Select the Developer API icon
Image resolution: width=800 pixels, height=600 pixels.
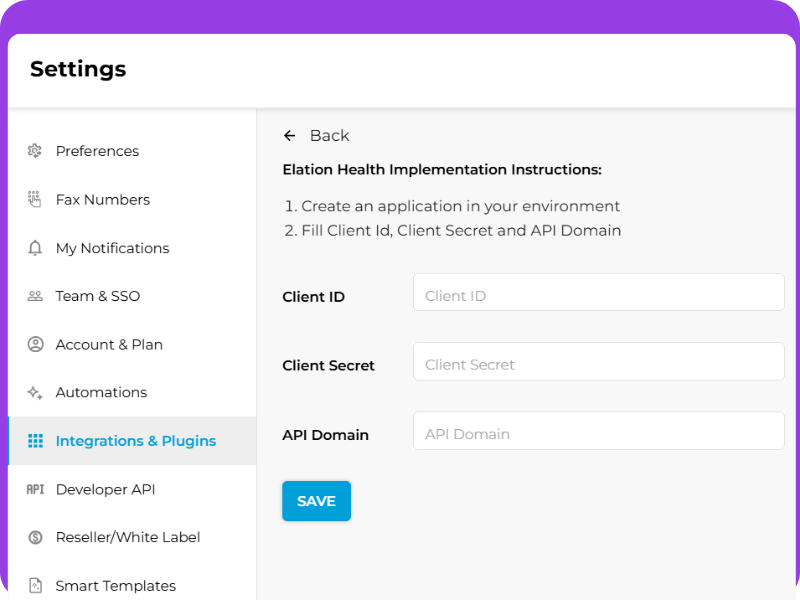(35, 489)
